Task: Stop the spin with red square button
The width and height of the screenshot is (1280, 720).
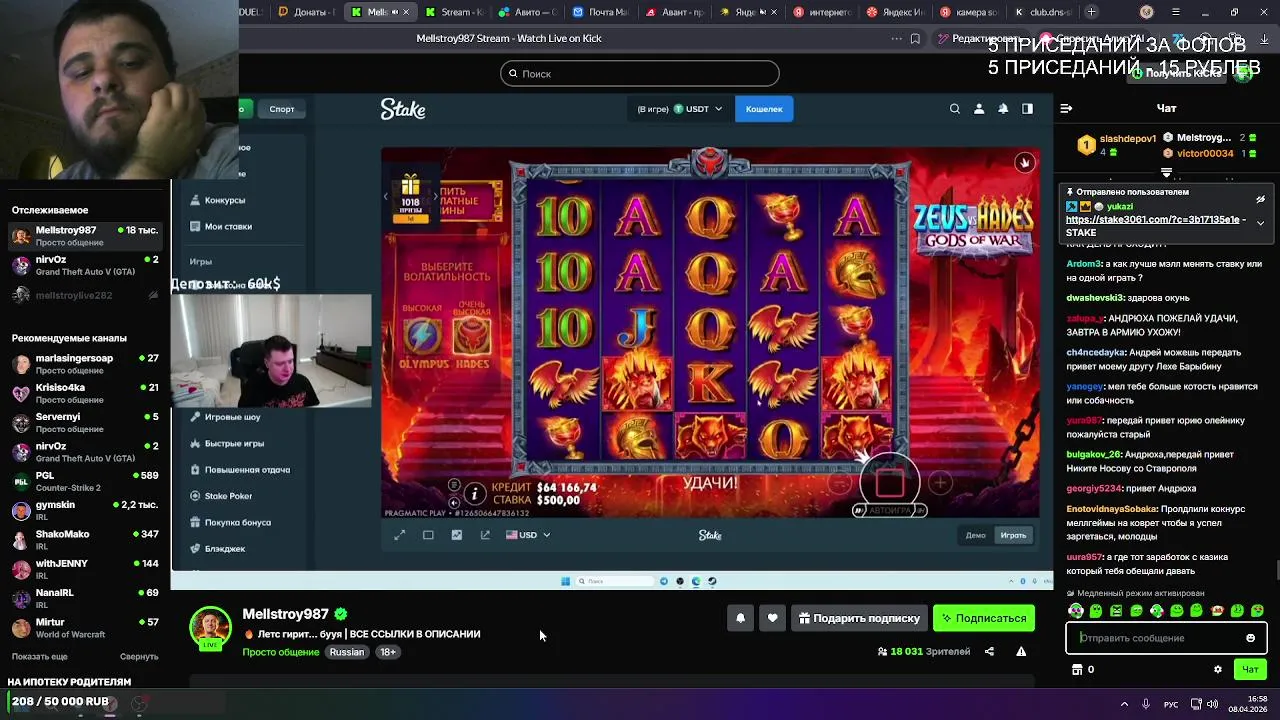Action: (890, 483)
